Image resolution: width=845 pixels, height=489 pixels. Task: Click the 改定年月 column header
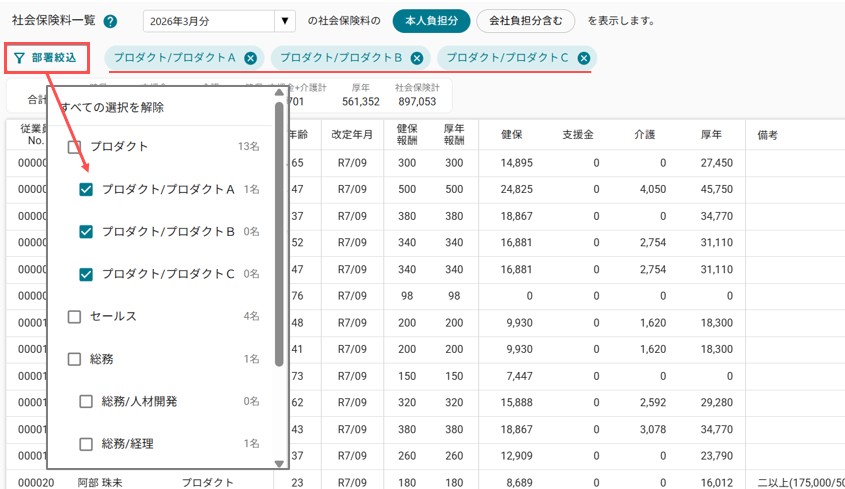coord(352,135)
